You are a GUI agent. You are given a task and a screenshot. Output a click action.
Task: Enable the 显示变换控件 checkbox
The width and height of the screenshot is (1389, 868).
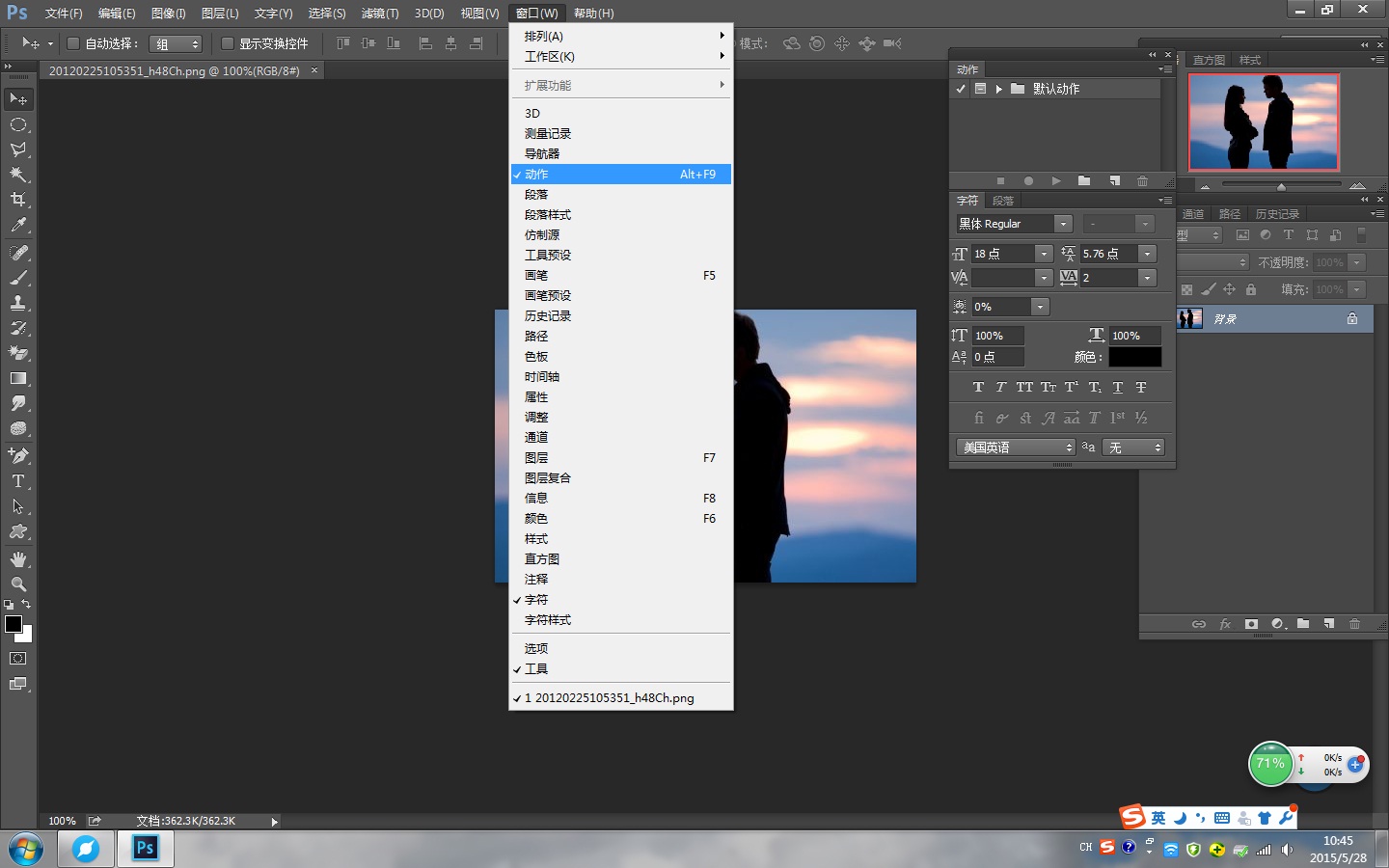[x=228, y=43]
